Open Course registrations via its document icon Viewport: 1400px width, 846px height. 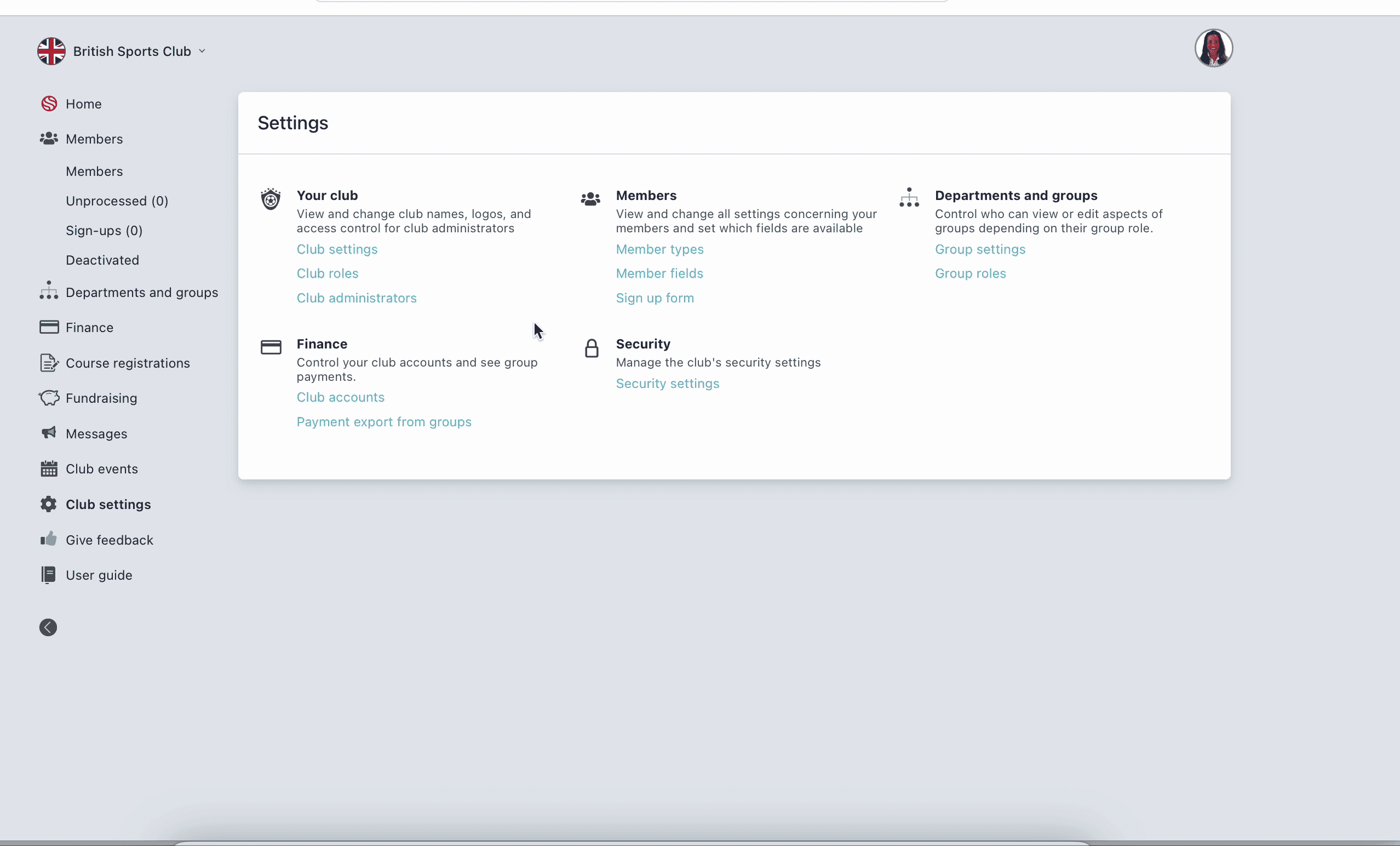pos(49,363)
